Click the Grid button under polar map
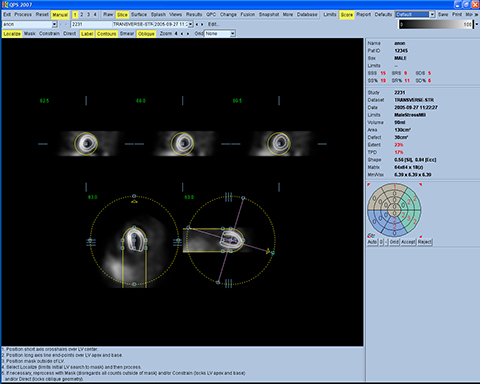 tap(394, 242)
